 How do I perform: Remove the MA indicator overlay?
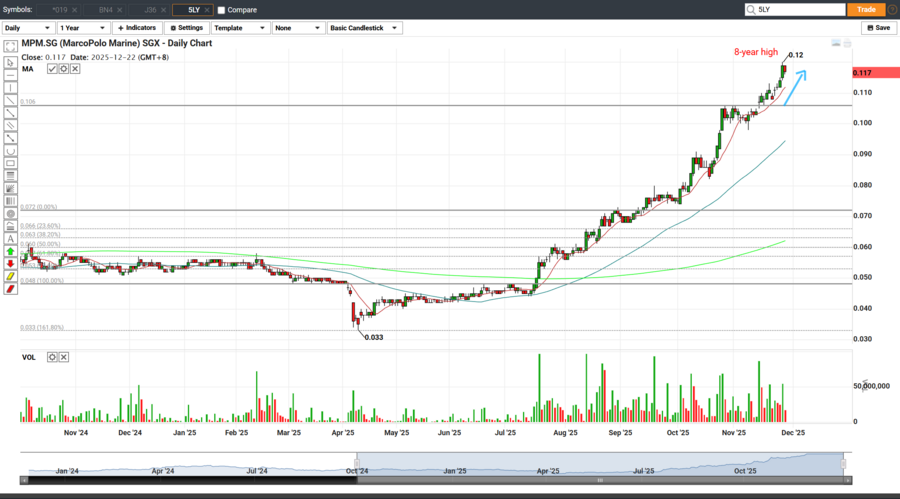click(x=74, y=69)
